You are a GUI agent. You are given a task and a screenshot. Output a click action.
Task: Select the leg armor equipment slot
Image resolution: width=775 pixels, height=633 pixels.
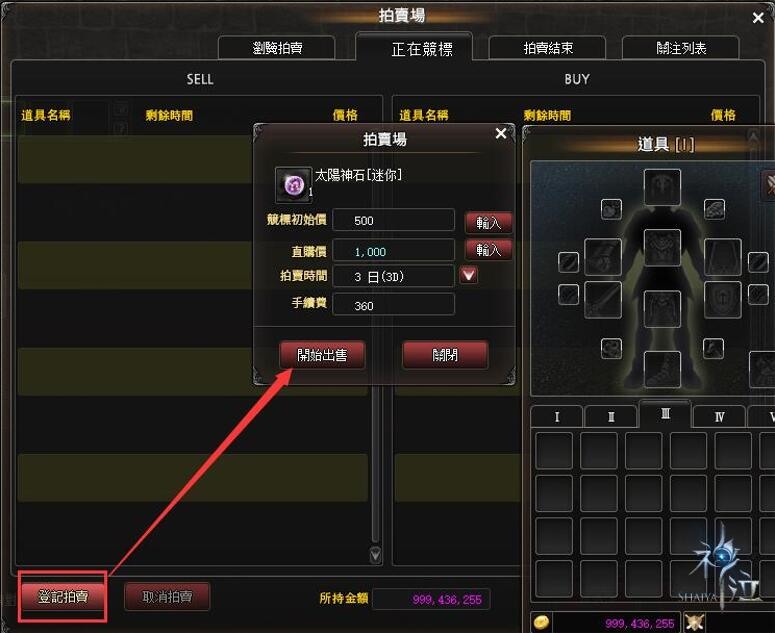pos(662,309)
